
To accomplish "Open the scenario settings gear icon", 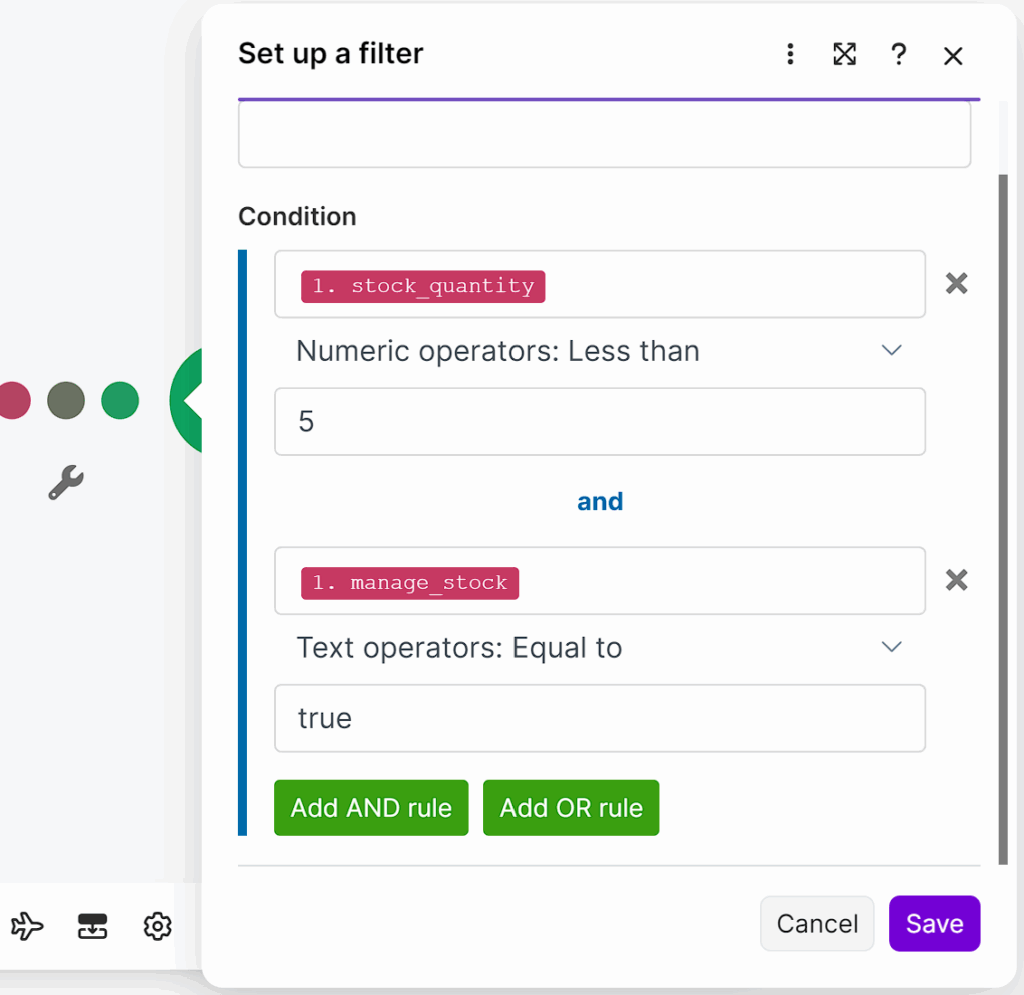I will [157, 927].
